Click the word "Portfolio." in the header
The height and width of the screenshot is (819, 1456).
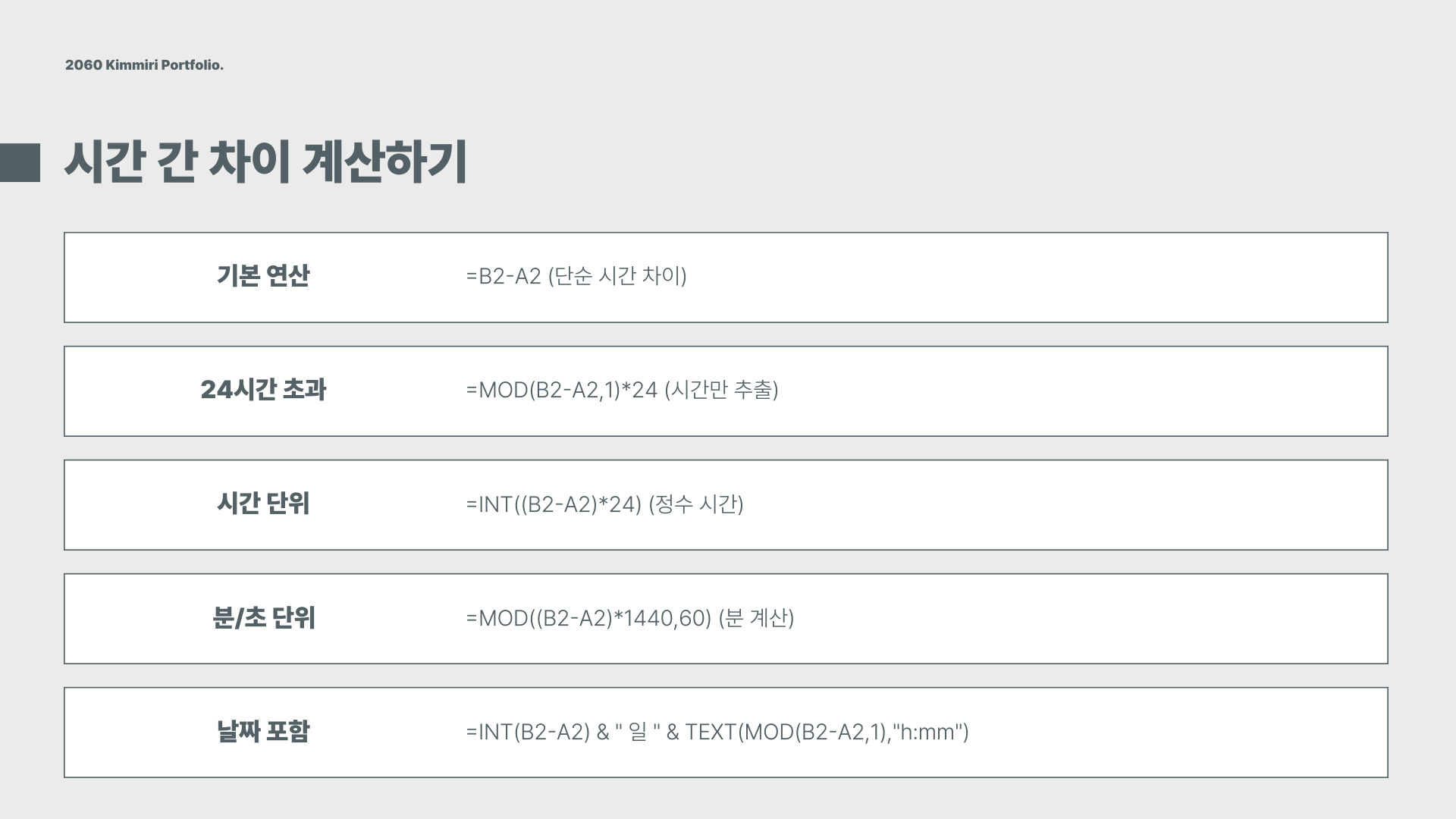point(192,65)
